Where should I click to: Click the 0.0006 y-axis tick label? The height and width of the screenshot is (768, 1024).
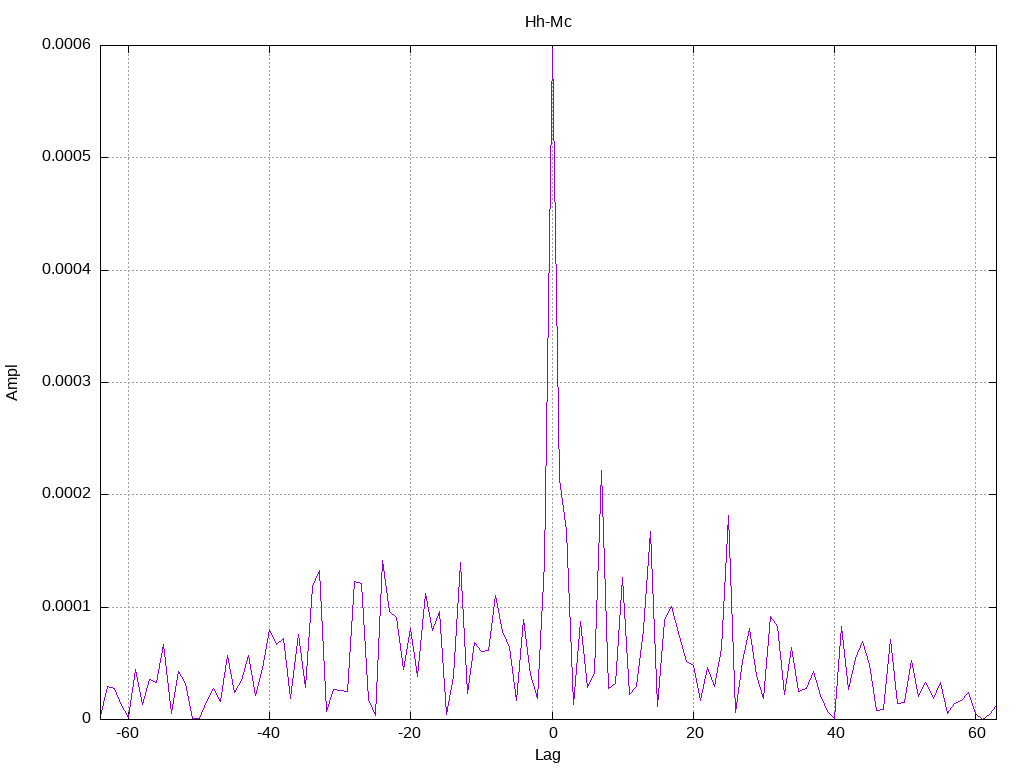point(66,44)
